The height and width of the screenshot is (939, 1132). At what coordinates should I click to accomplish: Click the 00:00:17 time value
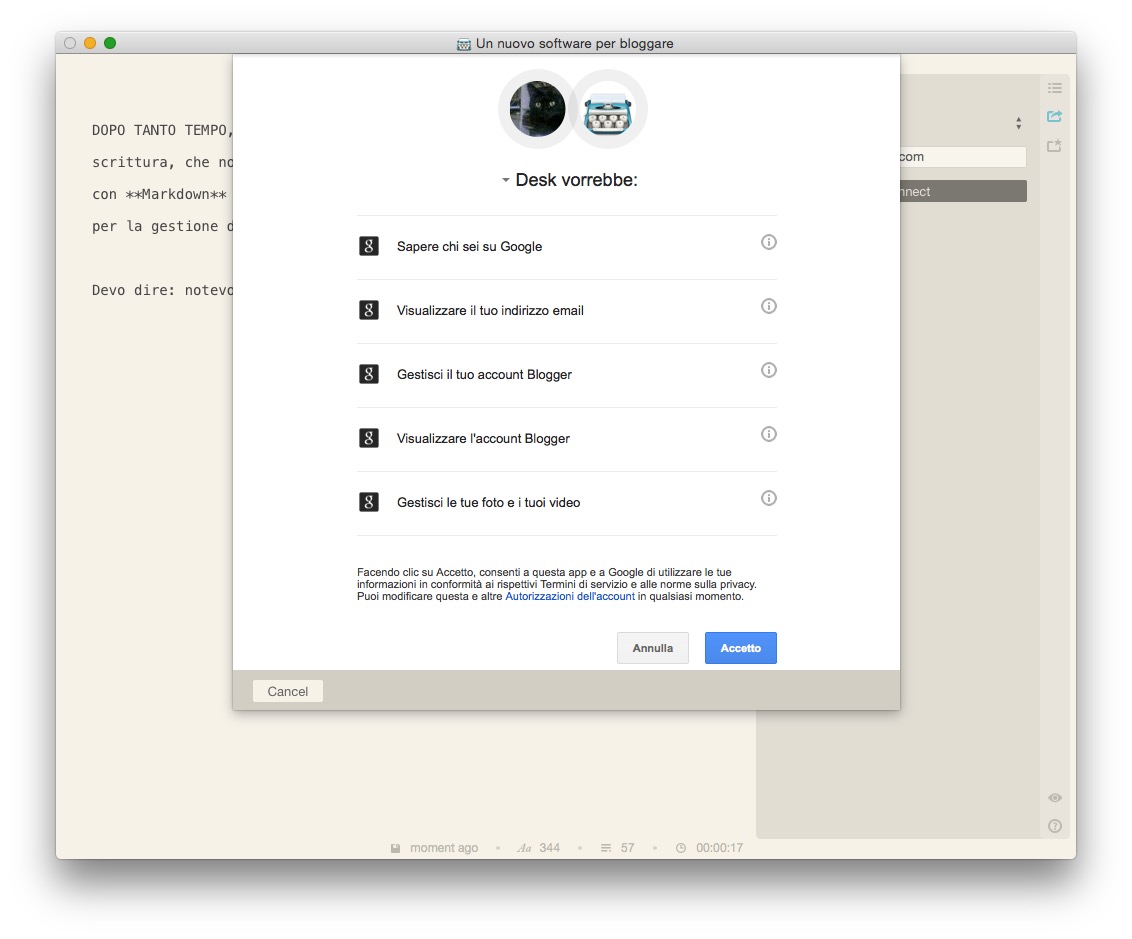(x=719, y=848)
